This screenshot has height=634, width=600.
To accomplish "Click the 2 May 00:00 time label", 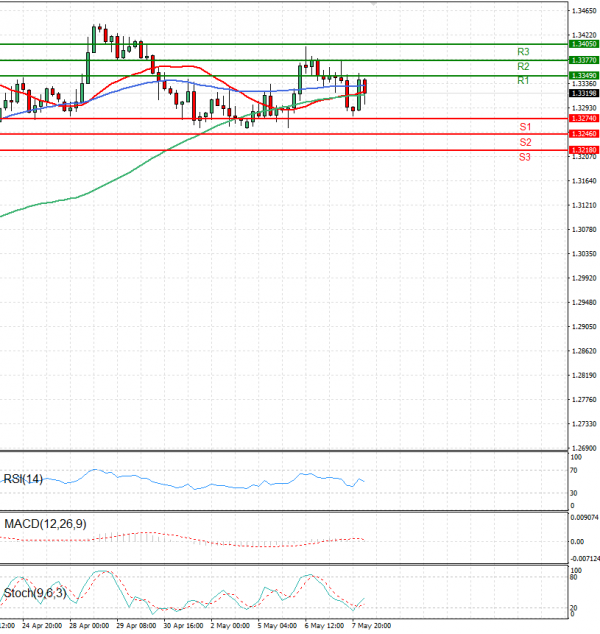I will tap(230, 626).
